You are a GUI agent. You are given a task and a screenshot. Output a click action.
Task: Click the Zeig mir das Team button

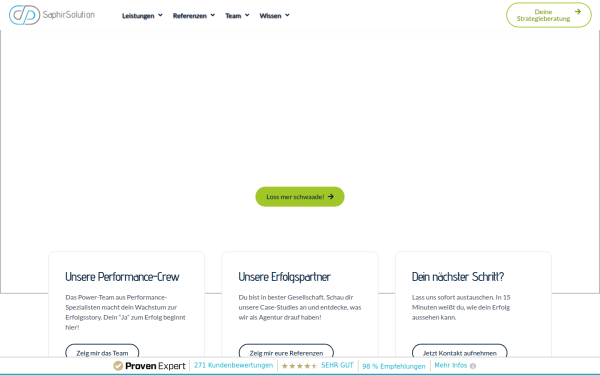pyautogui.click(x=102, y=352)
